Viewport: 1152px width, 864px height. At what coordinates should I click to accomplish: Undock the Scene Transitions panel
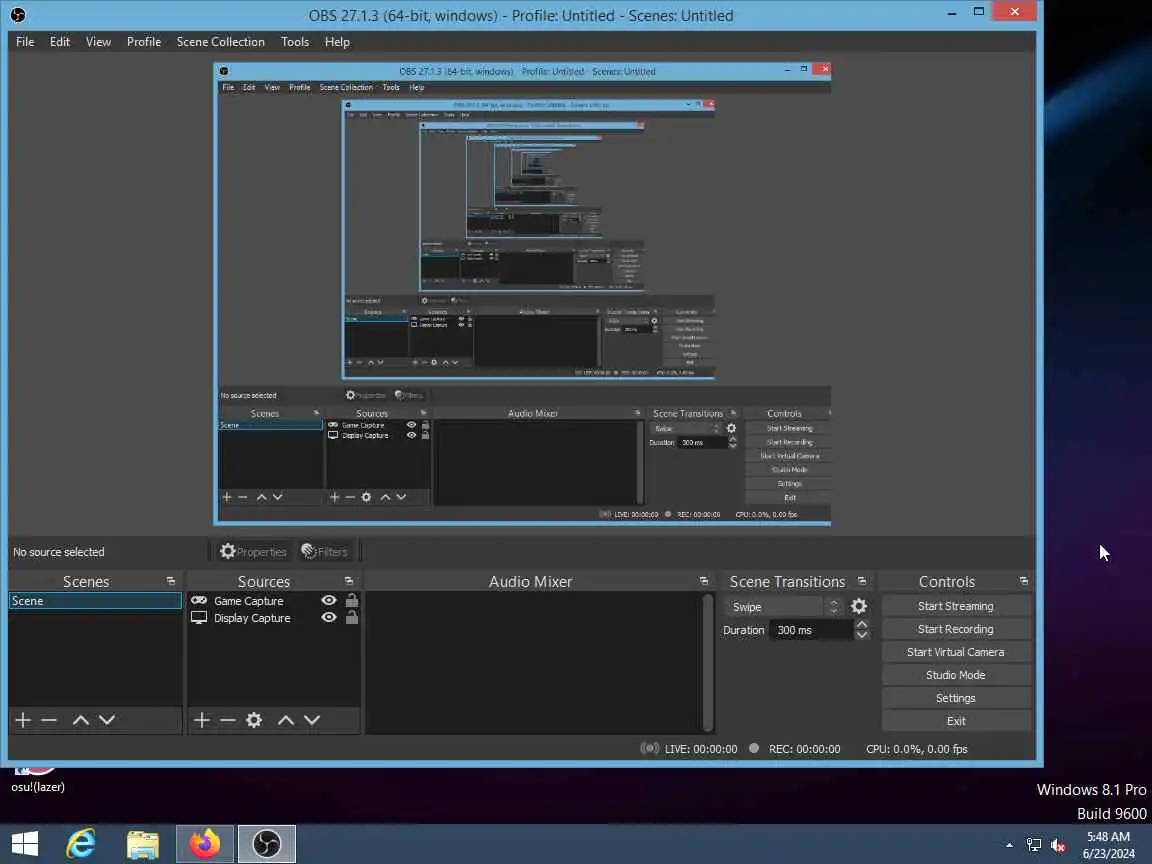click(862, 581)
